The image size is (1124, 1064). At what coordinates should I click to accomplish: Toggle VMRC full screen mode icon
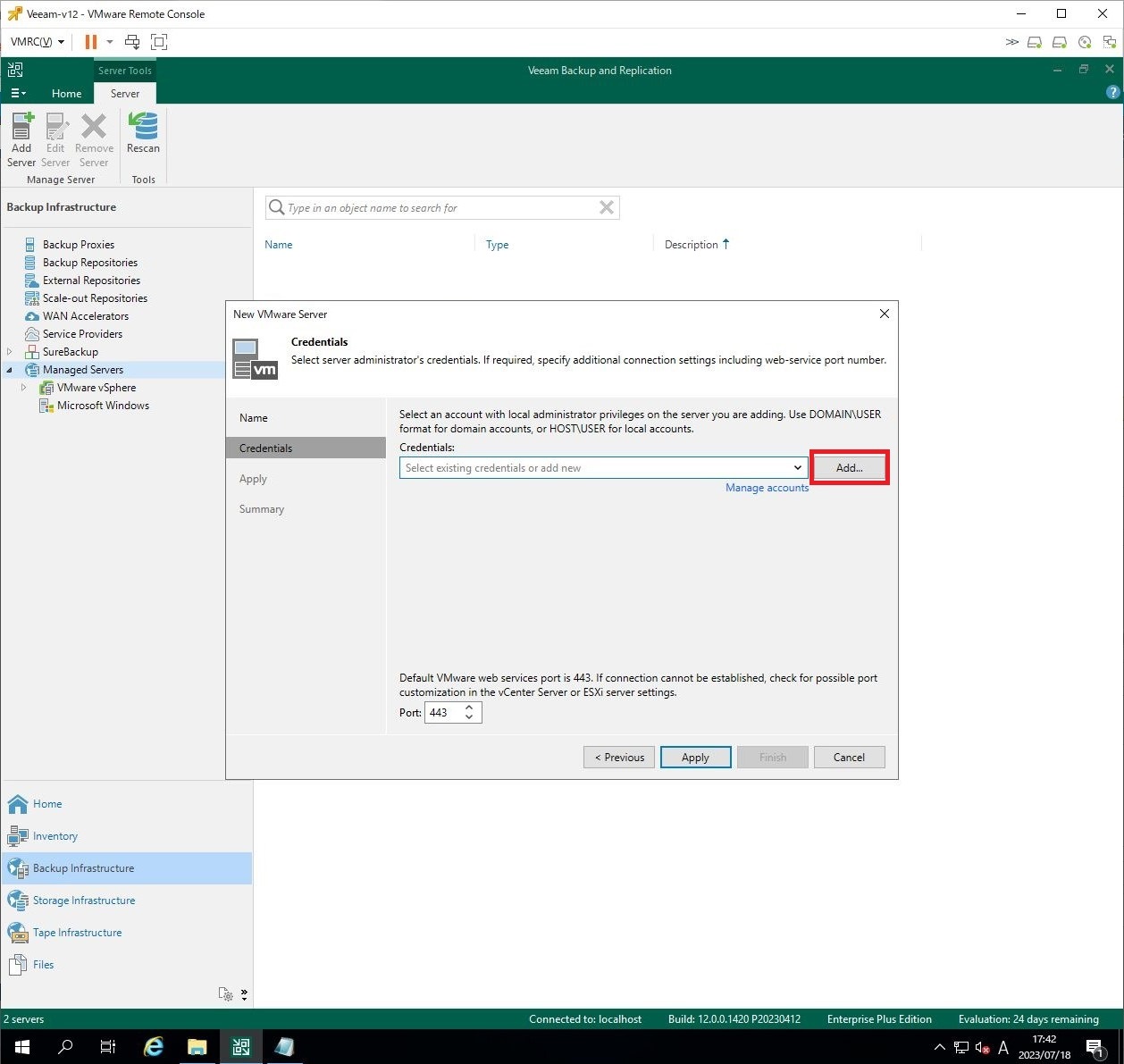coord(159,42)
